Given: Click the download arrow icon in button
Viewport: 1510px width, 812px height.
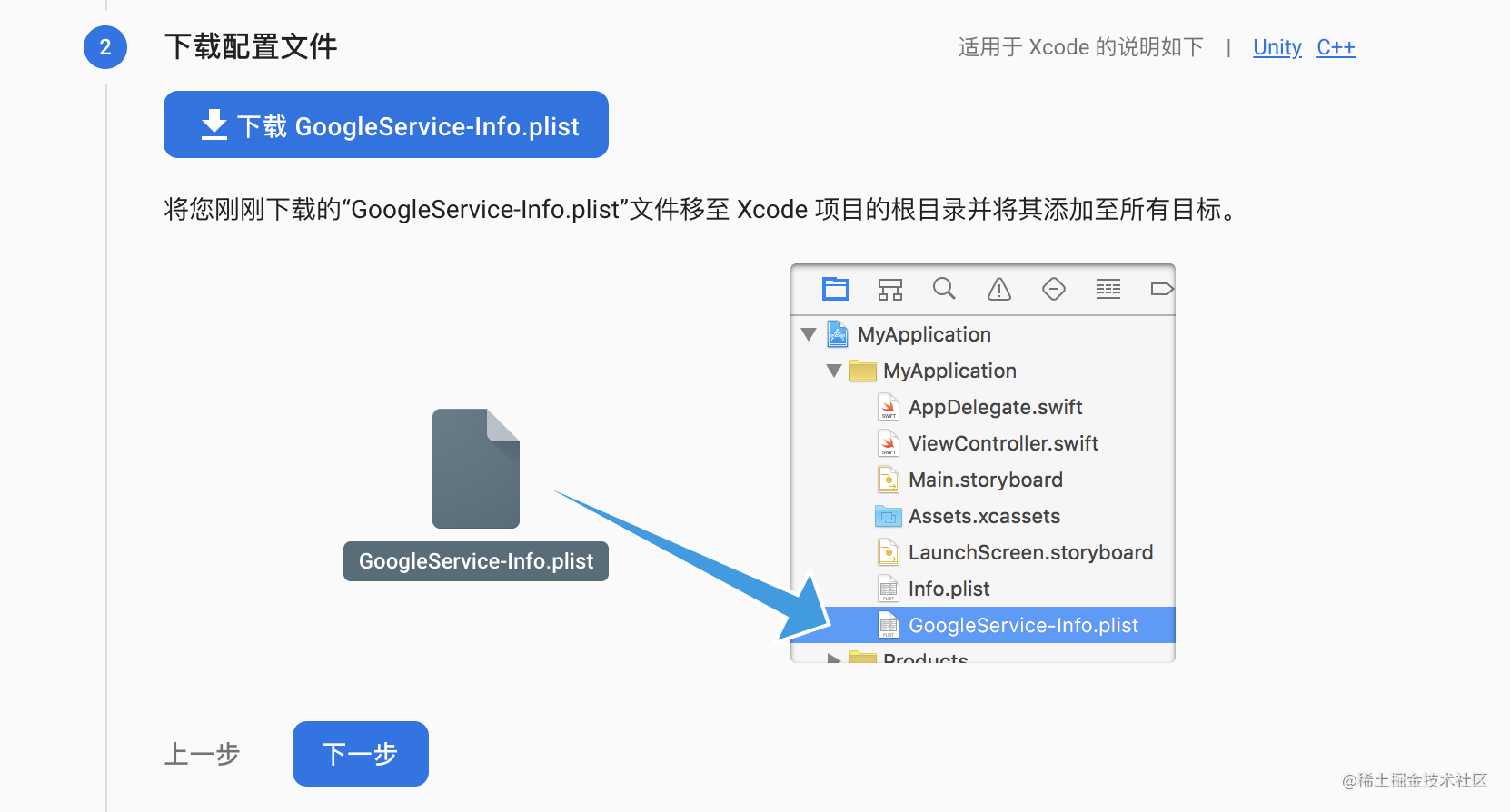Looking at the screenshot, I should [x=214, y=124].
